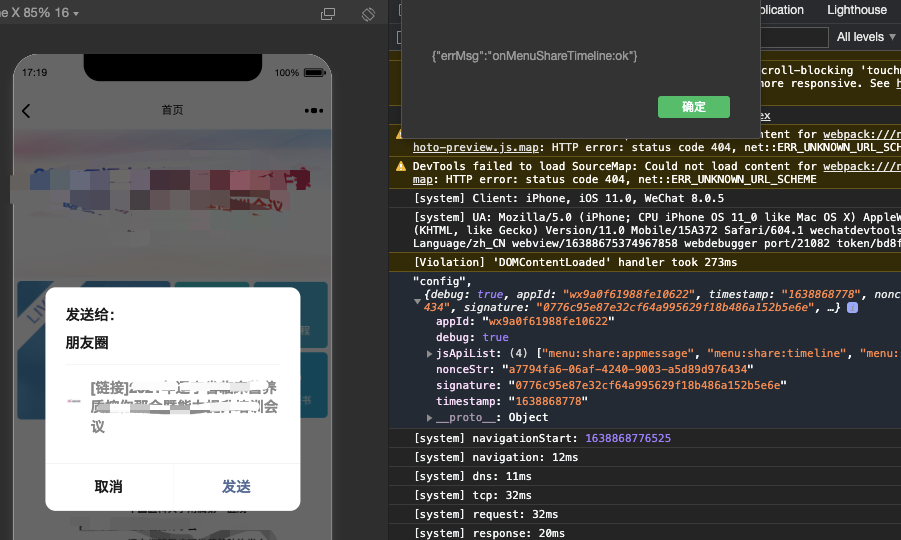Open the hoto-preview.js.map link
Screen dimensions: 901x540
476,147
